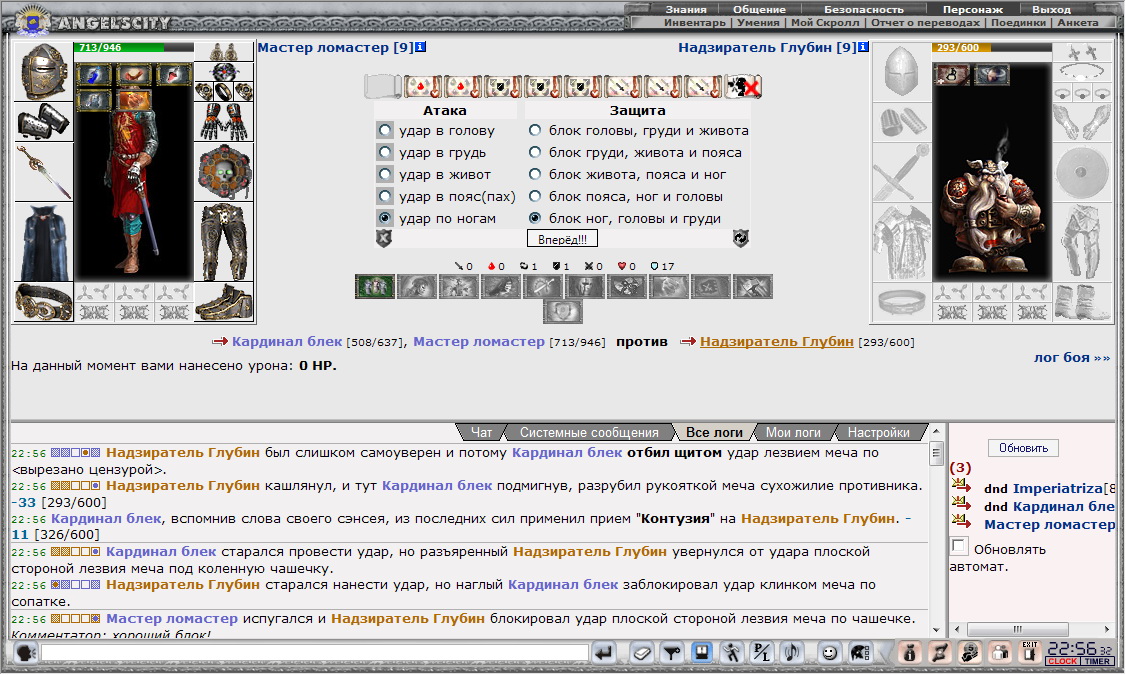The image size is (1126, 675).
Task: Click the equipped knight helmet slot
Action: 43,71
